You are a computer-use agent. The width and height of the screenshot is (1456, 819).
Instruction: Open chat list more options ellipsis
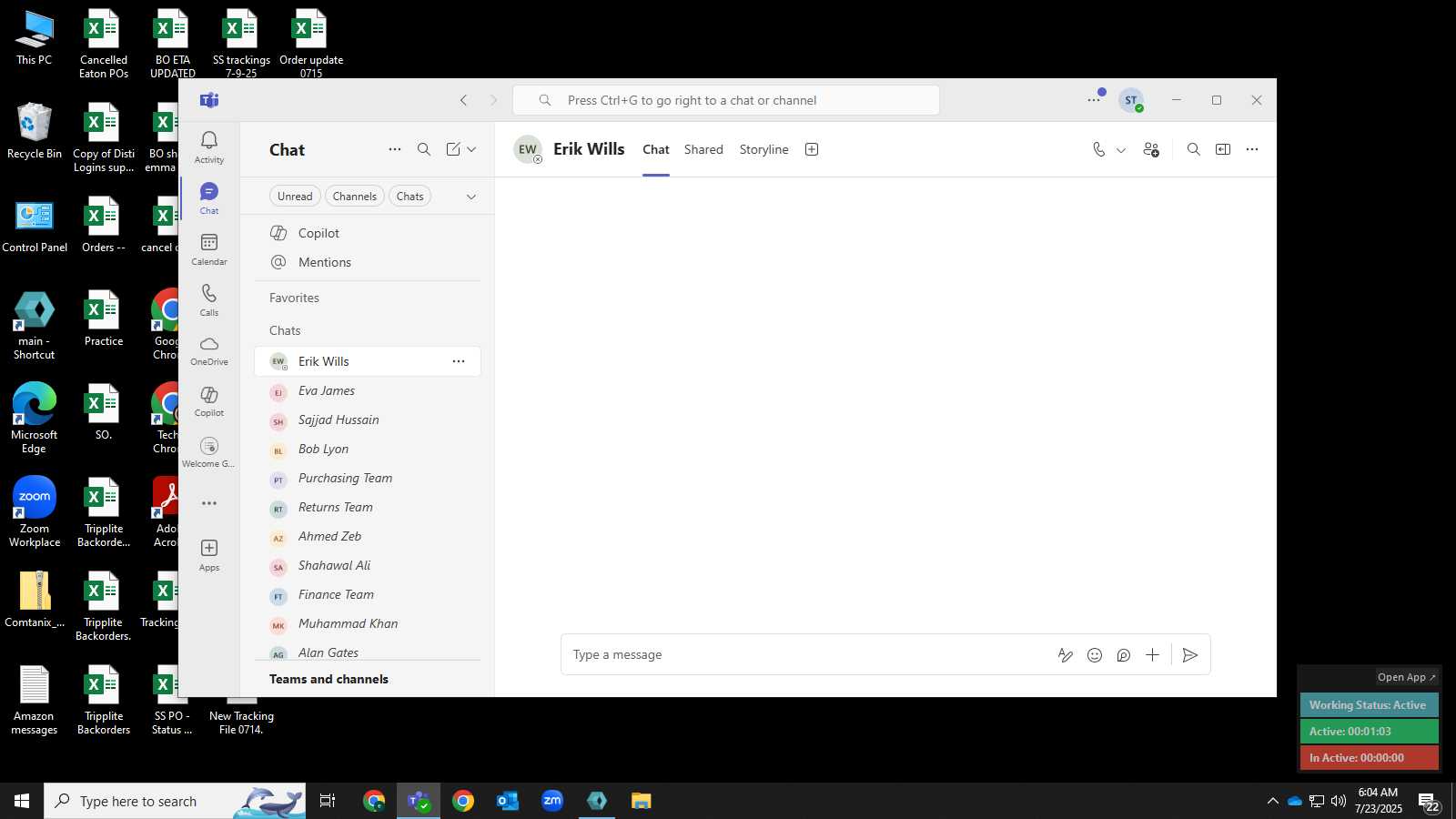click(x=395, y=149)
